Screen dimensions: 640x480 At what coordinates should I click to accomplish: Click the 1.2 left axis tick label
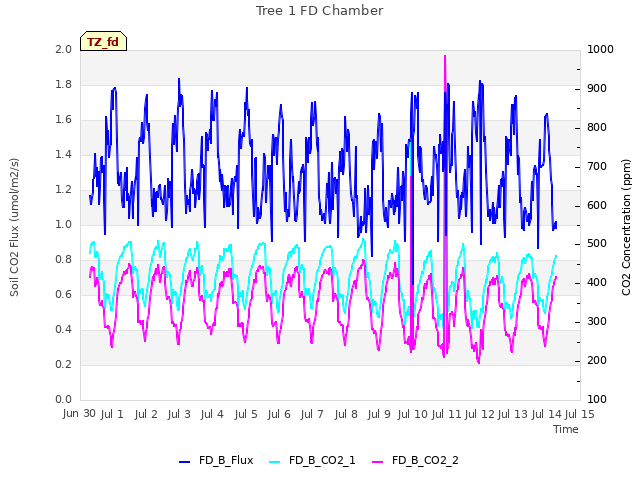coord(63,189)
